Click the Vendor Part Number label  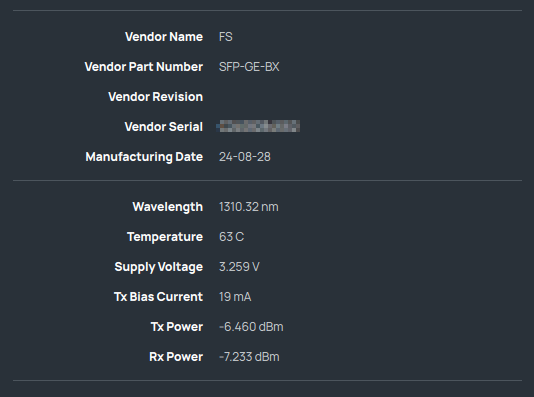[x=144, y=67]
